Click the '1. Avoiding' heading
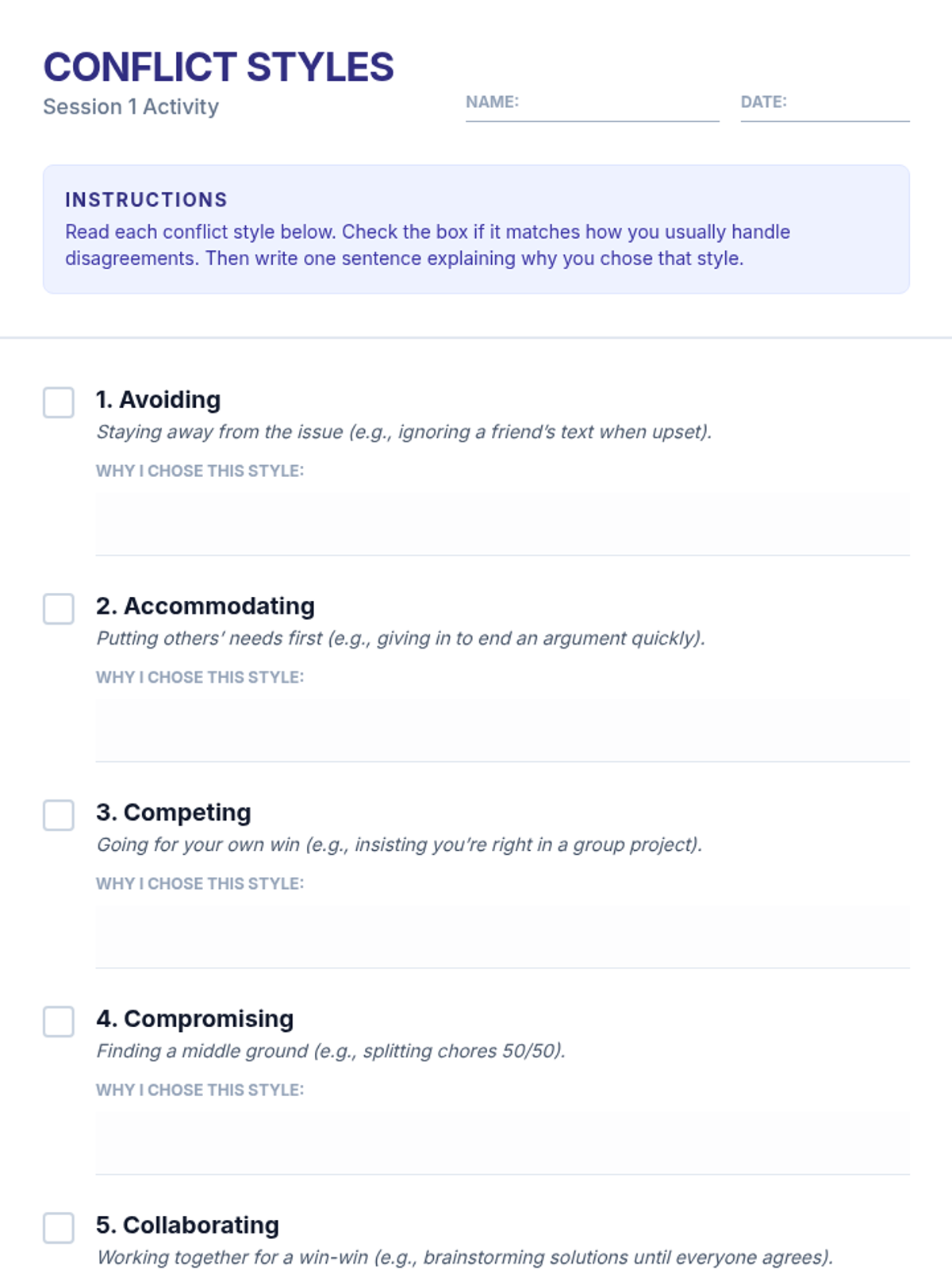 tap(158, 400)
